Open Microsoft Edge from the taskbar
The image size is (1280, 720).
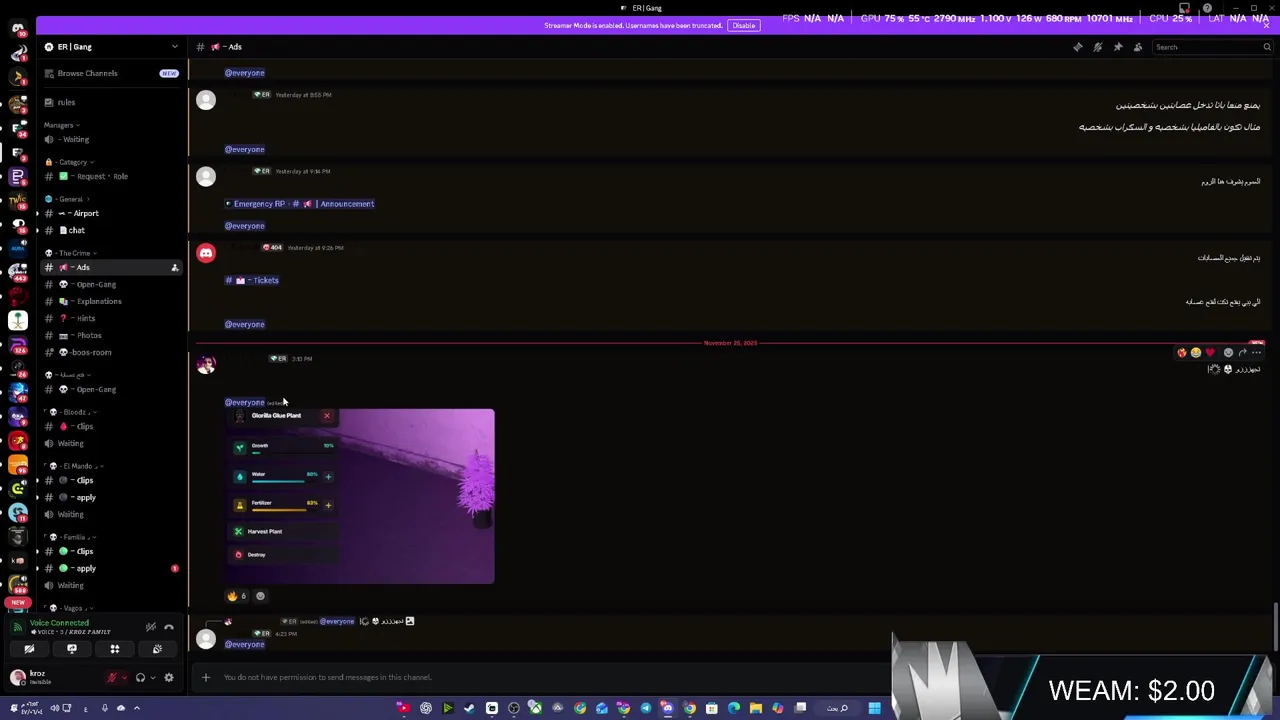click(x=733, y=708)
